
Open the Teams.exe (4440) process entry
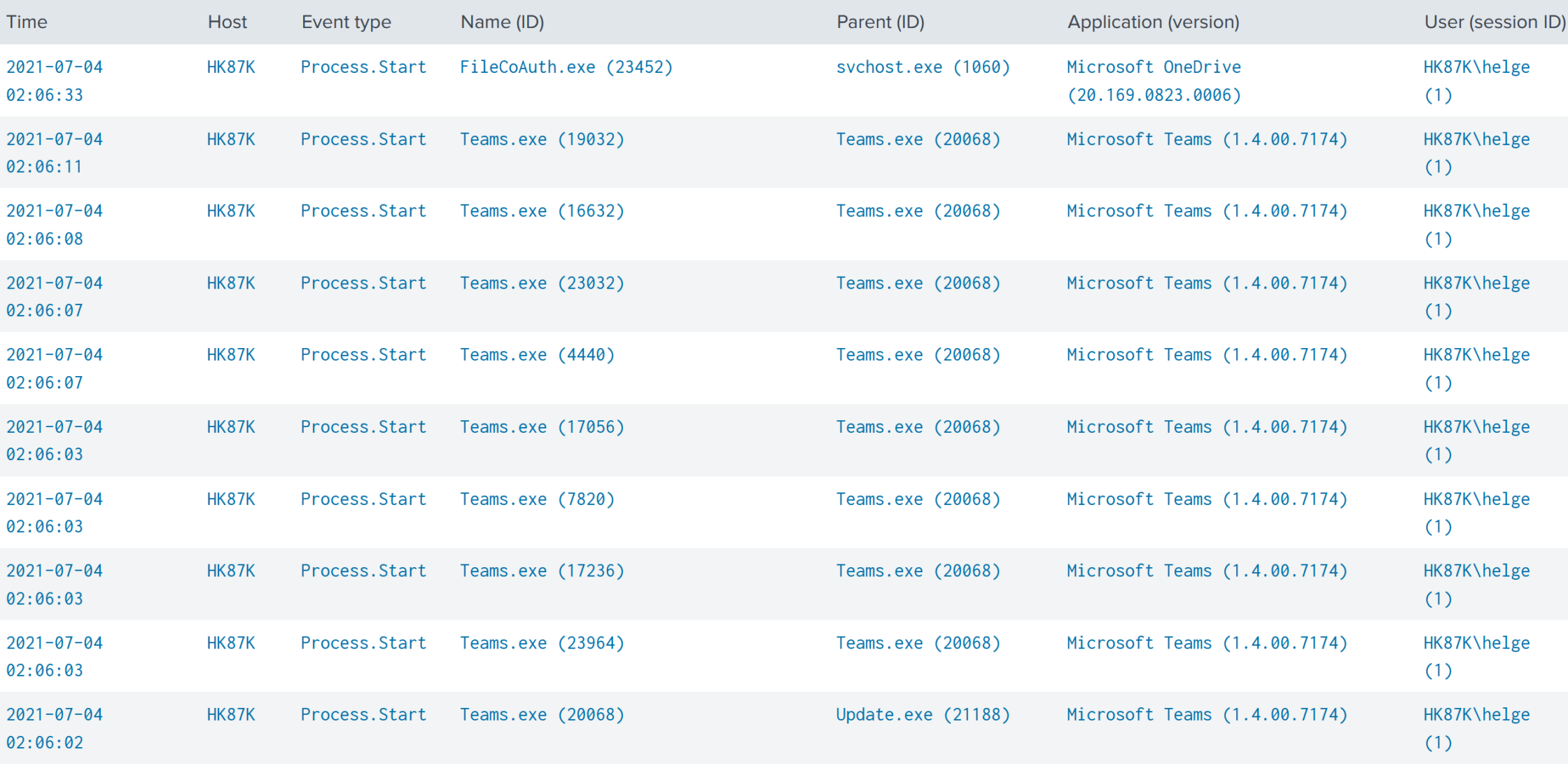(x=536, y=355)
